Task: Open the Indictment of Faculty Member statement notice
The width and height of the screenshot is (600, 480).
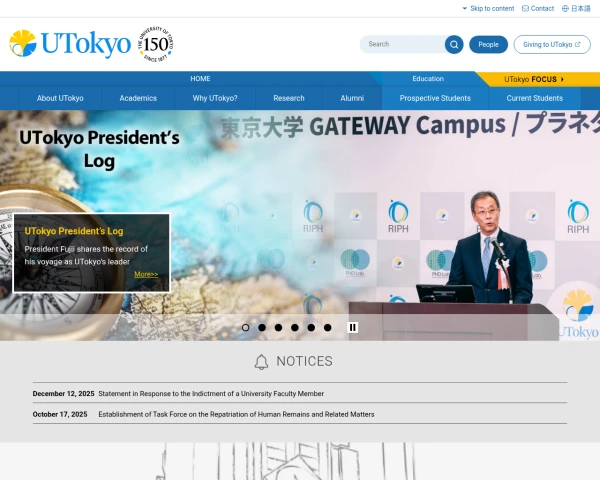Action: 211,393
